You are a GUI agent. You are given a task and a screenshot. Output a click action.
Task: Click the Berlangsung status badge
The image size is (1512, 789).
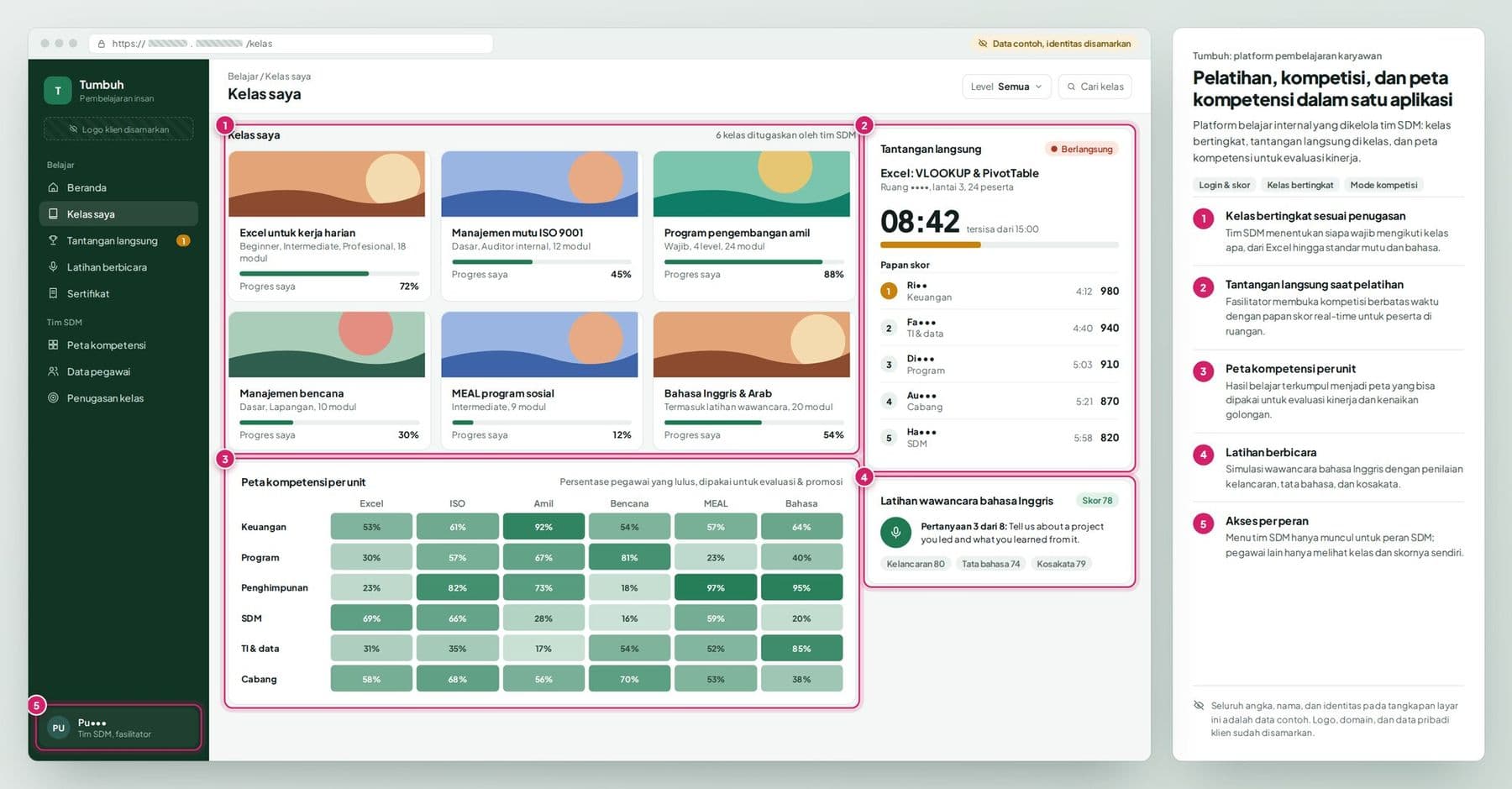coord(1081,149)
